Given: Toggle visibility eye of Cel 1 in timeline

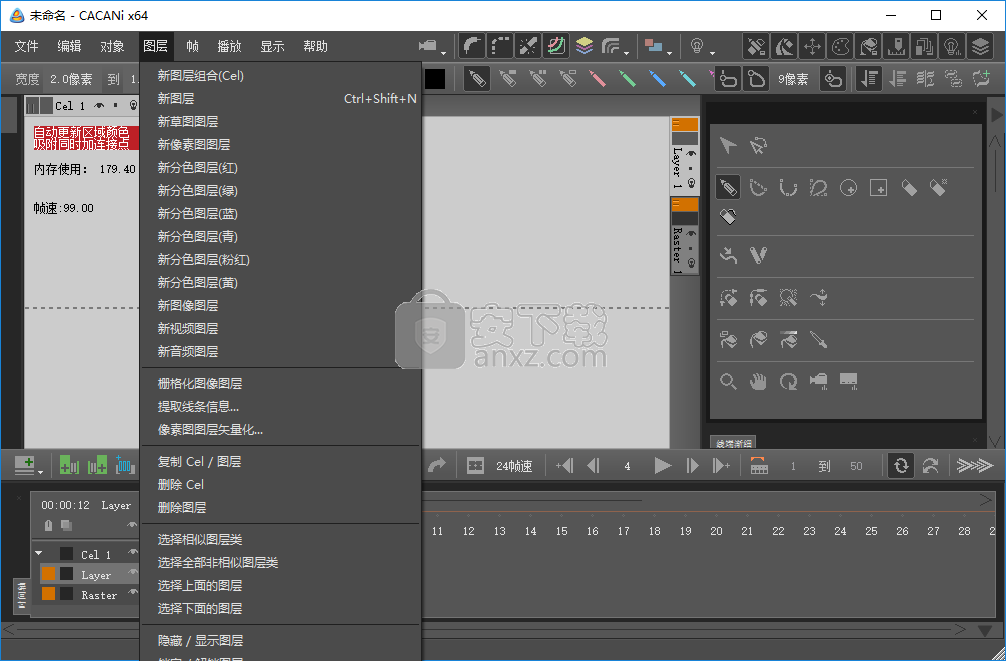Looking at the screenshot, I should click(x=133, y=553).
